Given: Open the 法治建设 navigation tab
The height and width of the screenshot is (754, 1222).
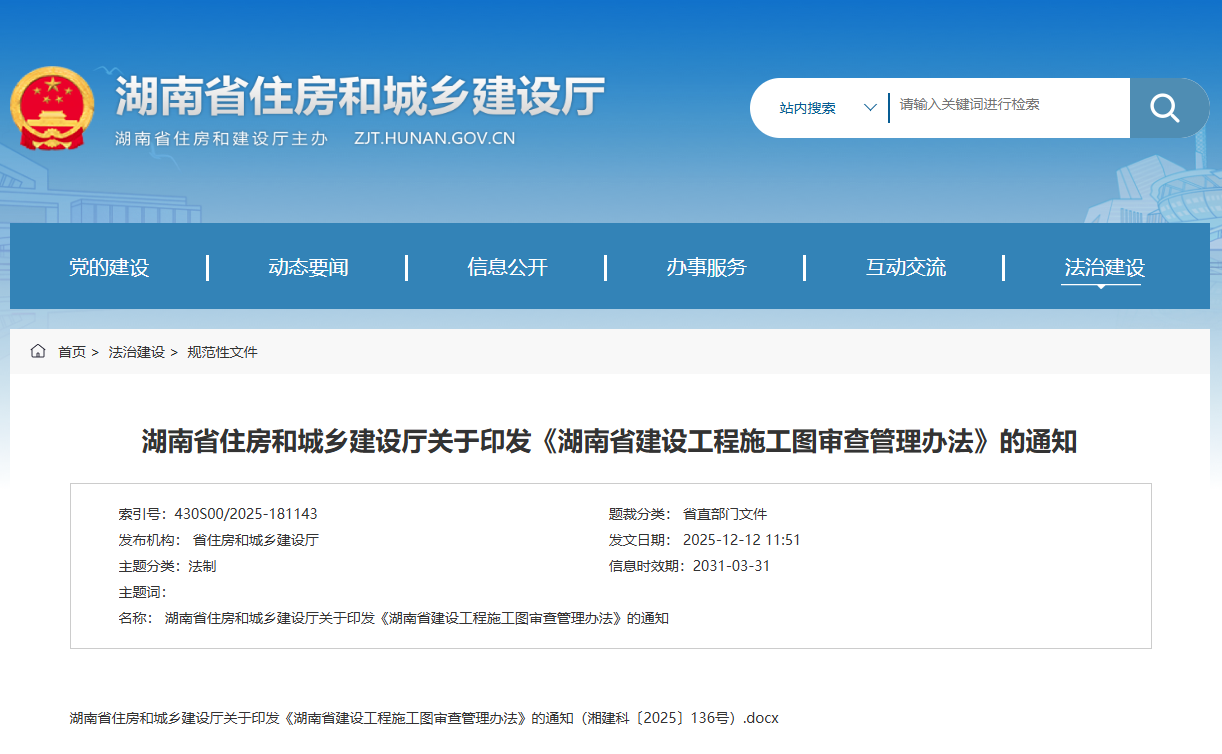Looking at the screenshot, I should point(1105,267).
